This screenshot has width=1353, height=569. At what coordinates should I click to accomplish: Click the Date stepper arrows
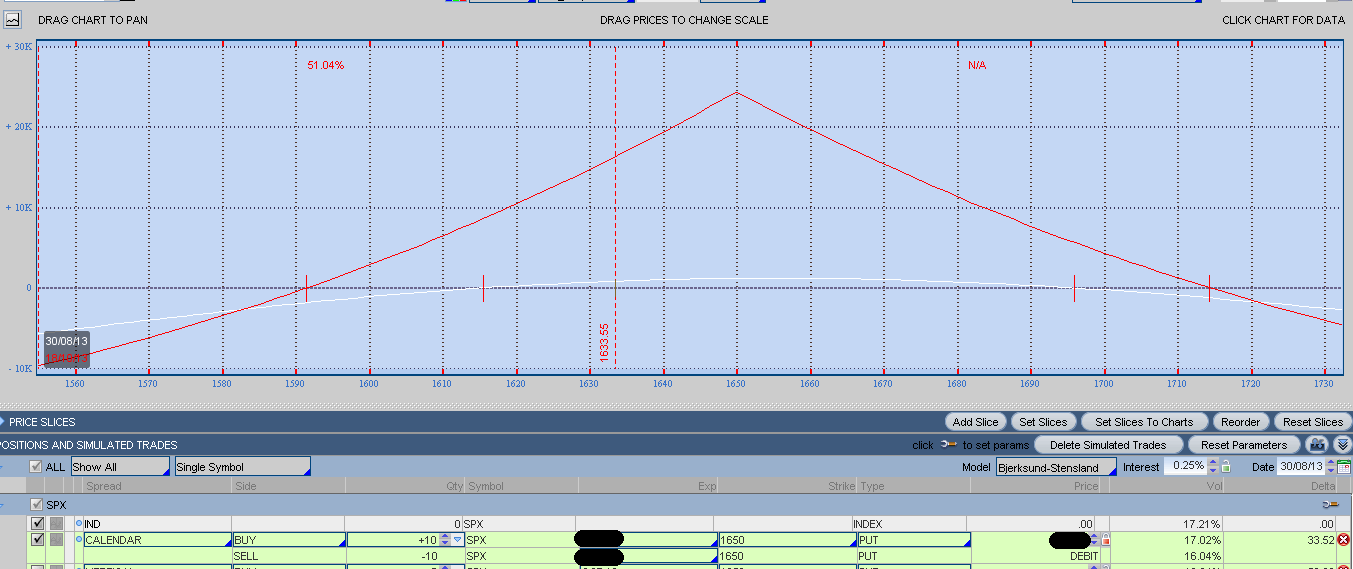click(x=1330, y=467)
